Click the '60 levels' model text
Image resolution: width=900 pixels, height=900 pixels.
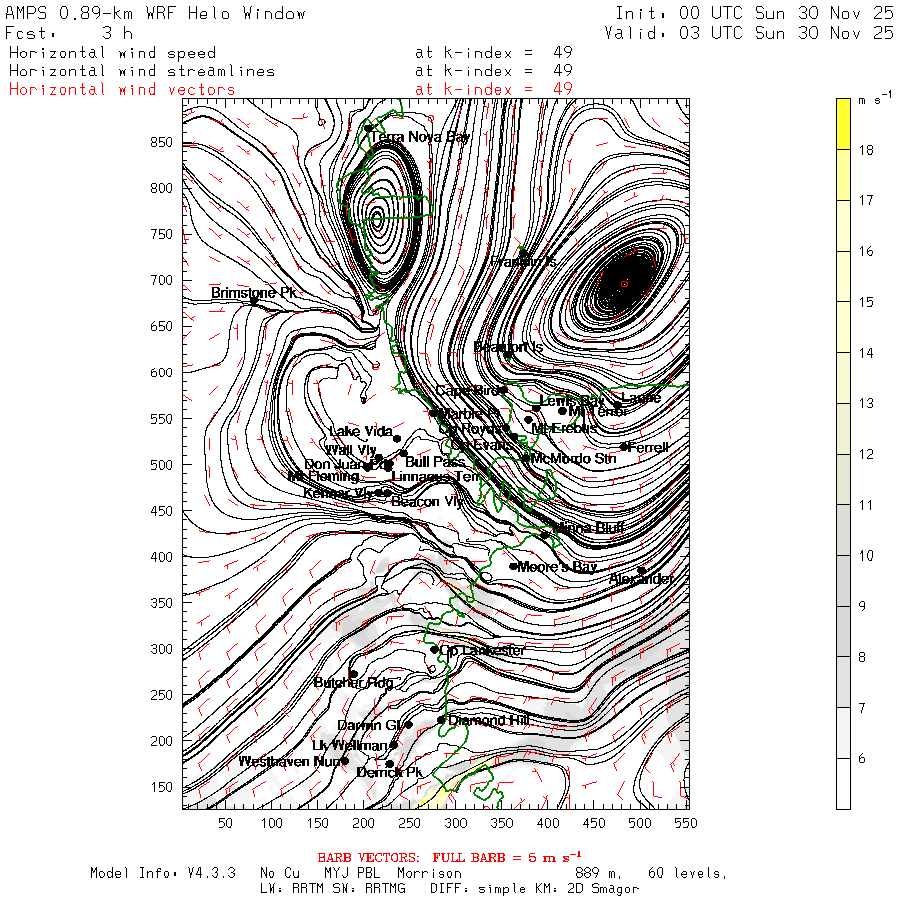click(x=688, y=873)
